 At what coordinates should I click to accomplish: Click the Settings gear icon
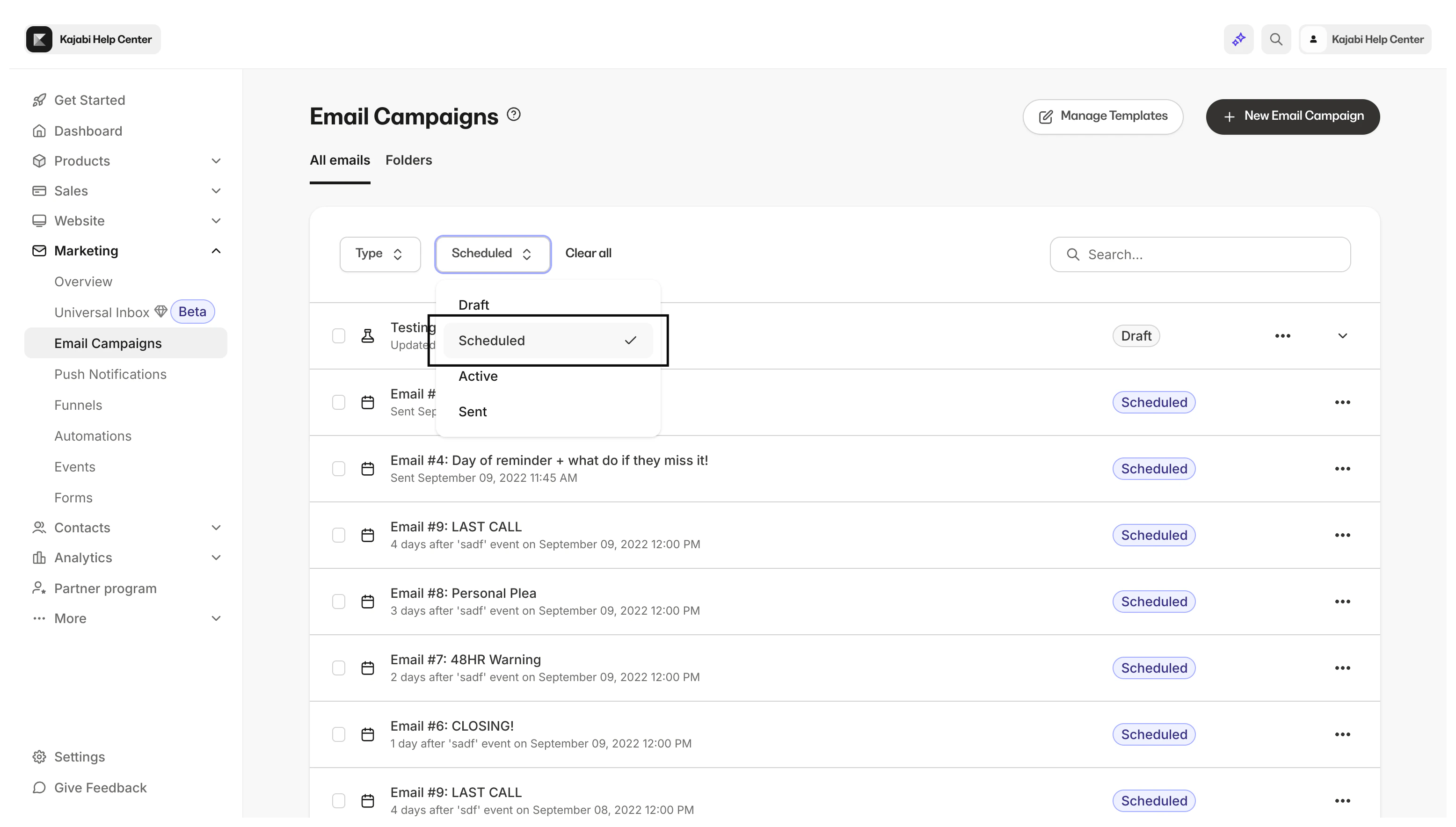(39, 756)
